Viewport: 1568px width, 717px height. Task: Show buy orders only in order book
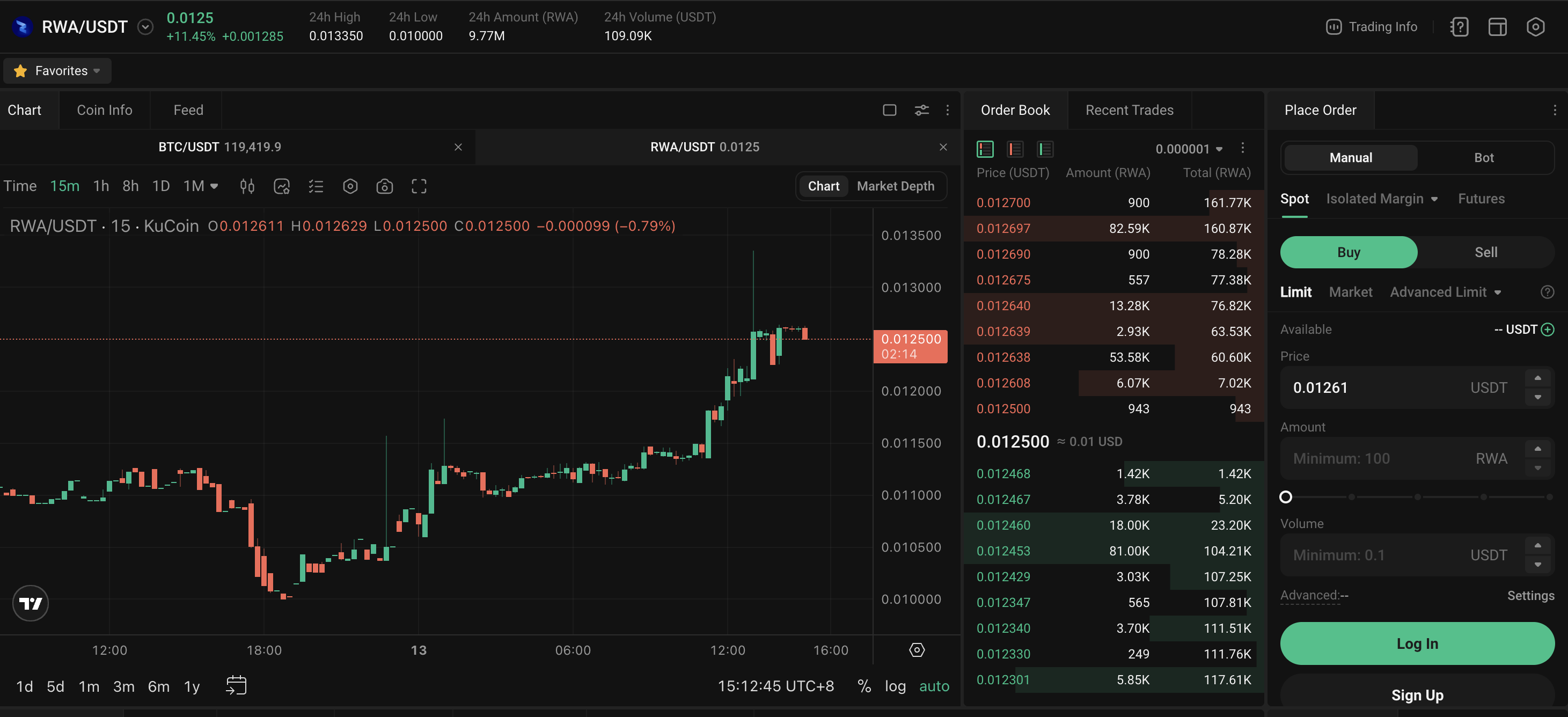(x=1045, y=149)
